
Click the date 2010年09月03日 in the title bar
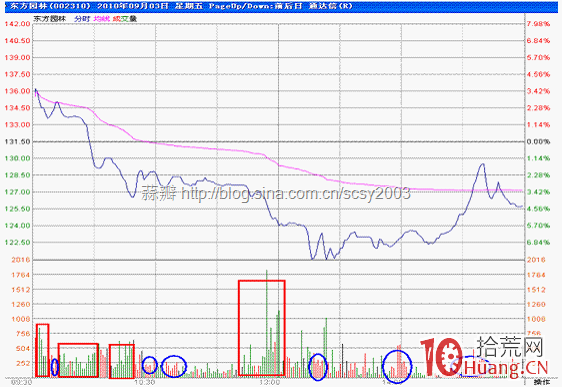pyautogui.click(x=133, y=6)
